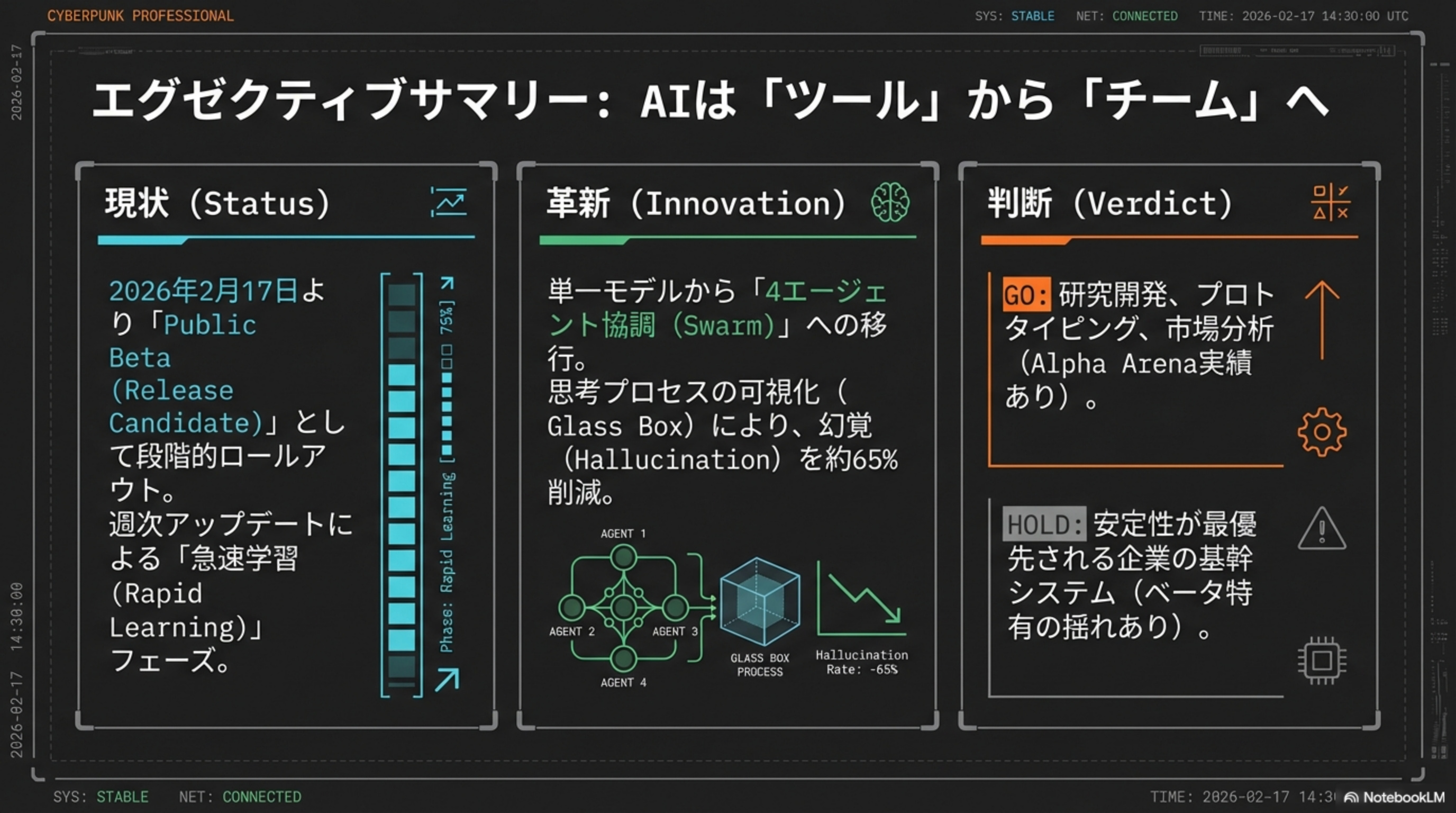Click the gray HOLD: label

click(x=1043, y=524)
